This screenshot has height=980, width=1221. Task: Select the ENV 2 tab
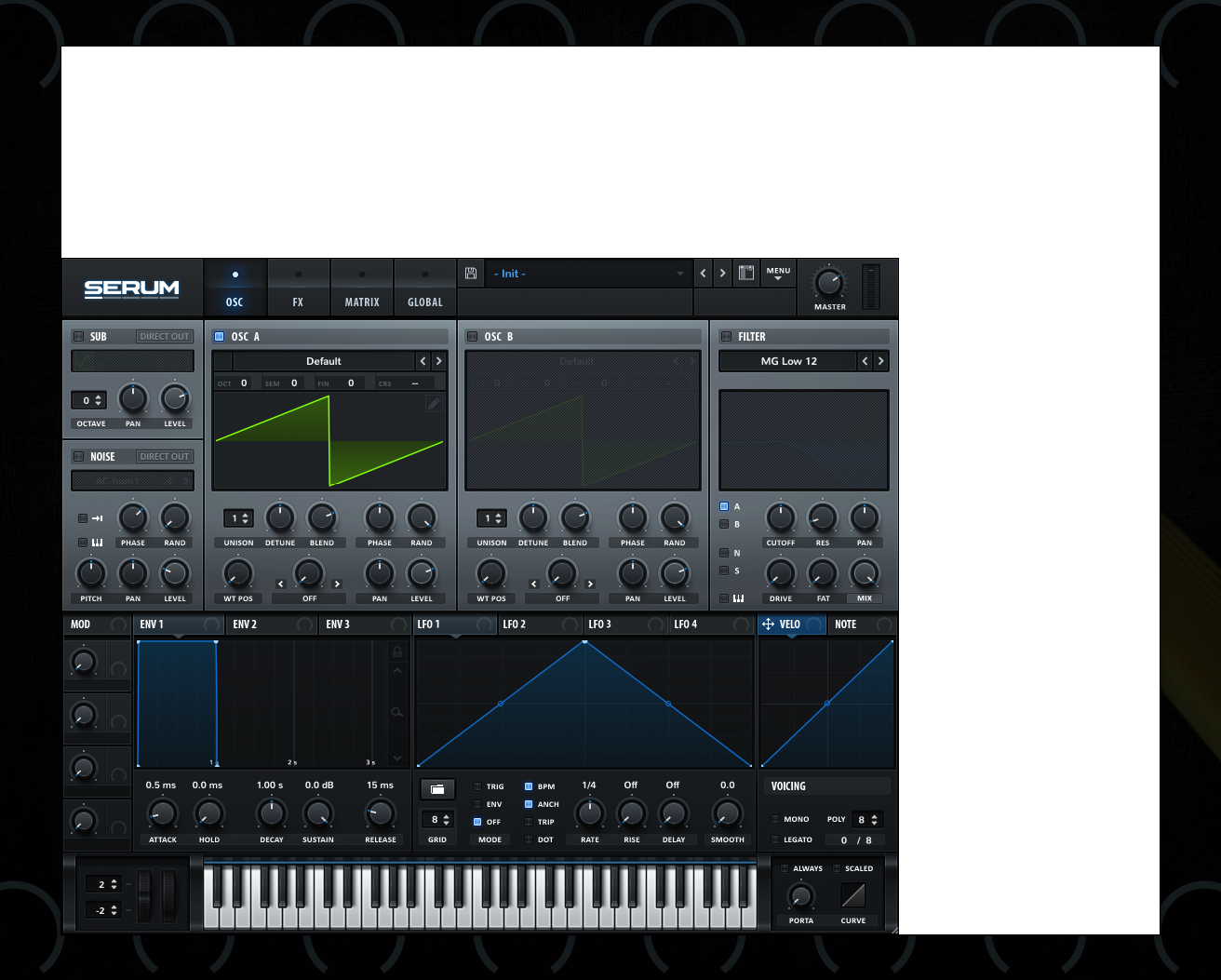(x=272, y=624)
